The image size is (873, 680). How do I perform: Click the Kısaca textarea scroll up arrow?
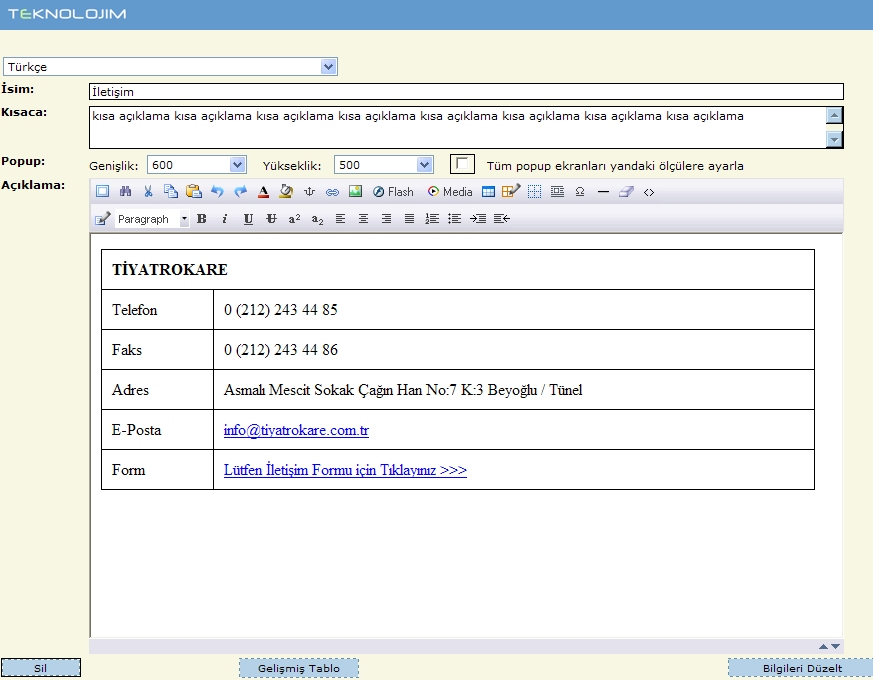(x=834, y=115)
